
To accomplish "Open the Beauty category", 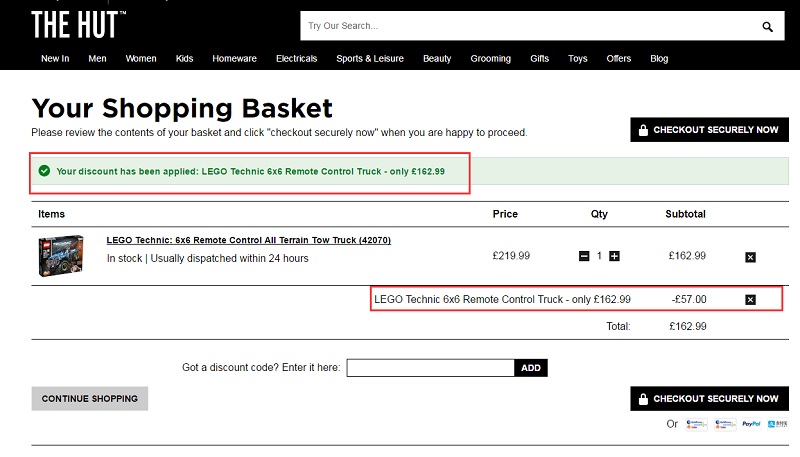I will click(x=437, y=59).
